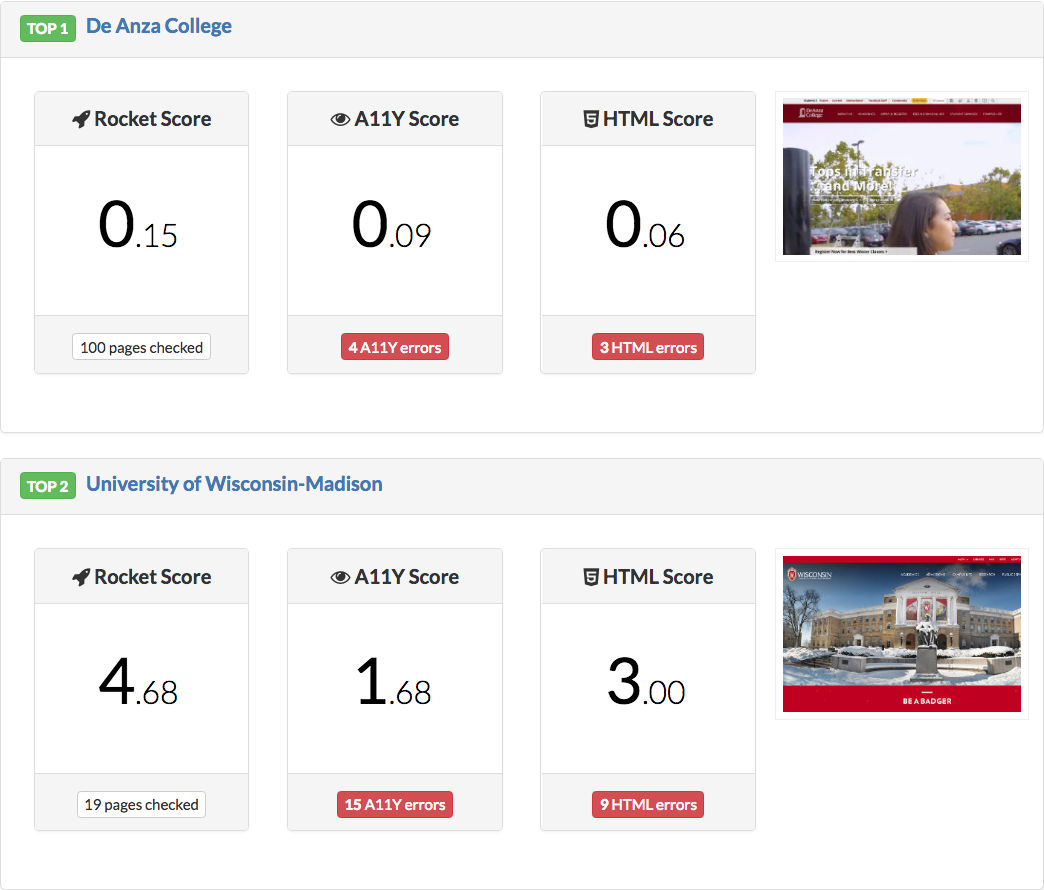Open the University of Wisconsin-Madison link
This screenshot has width=1044, height=890.
[x=234, y=483]
